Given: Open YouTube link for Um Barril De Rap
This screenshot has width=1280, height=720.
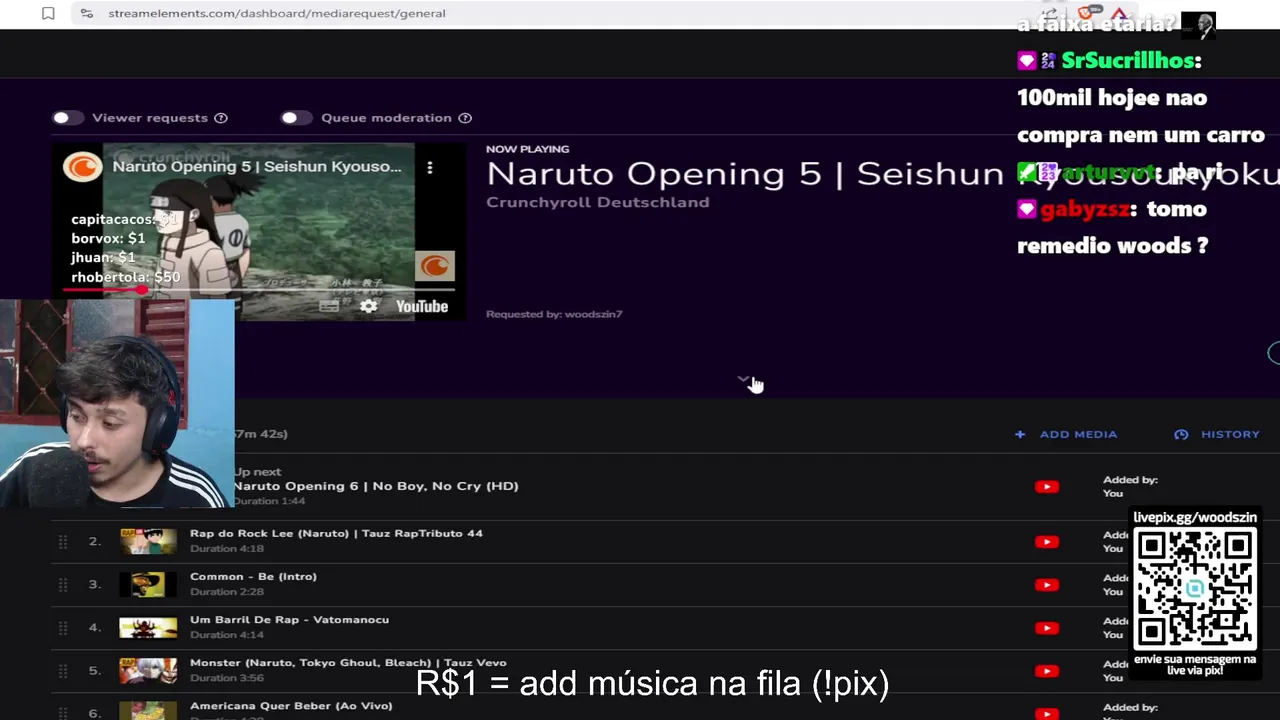Looking at the screenshot, I should click(x=1047, y=628).
